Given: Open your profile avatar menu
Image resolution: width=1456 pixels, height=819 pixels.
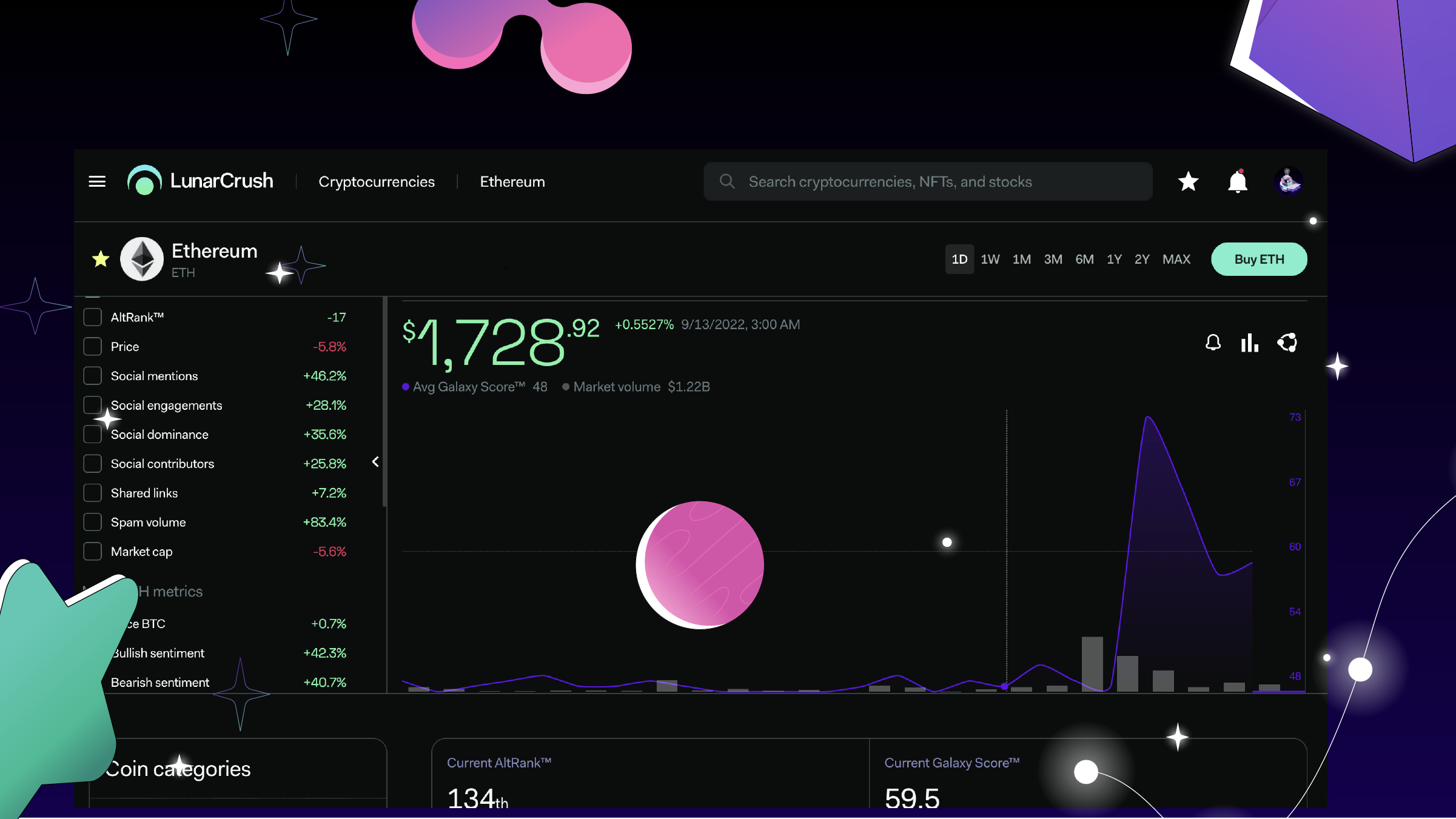Looking at the screenshot, I should coord(1289,181).
